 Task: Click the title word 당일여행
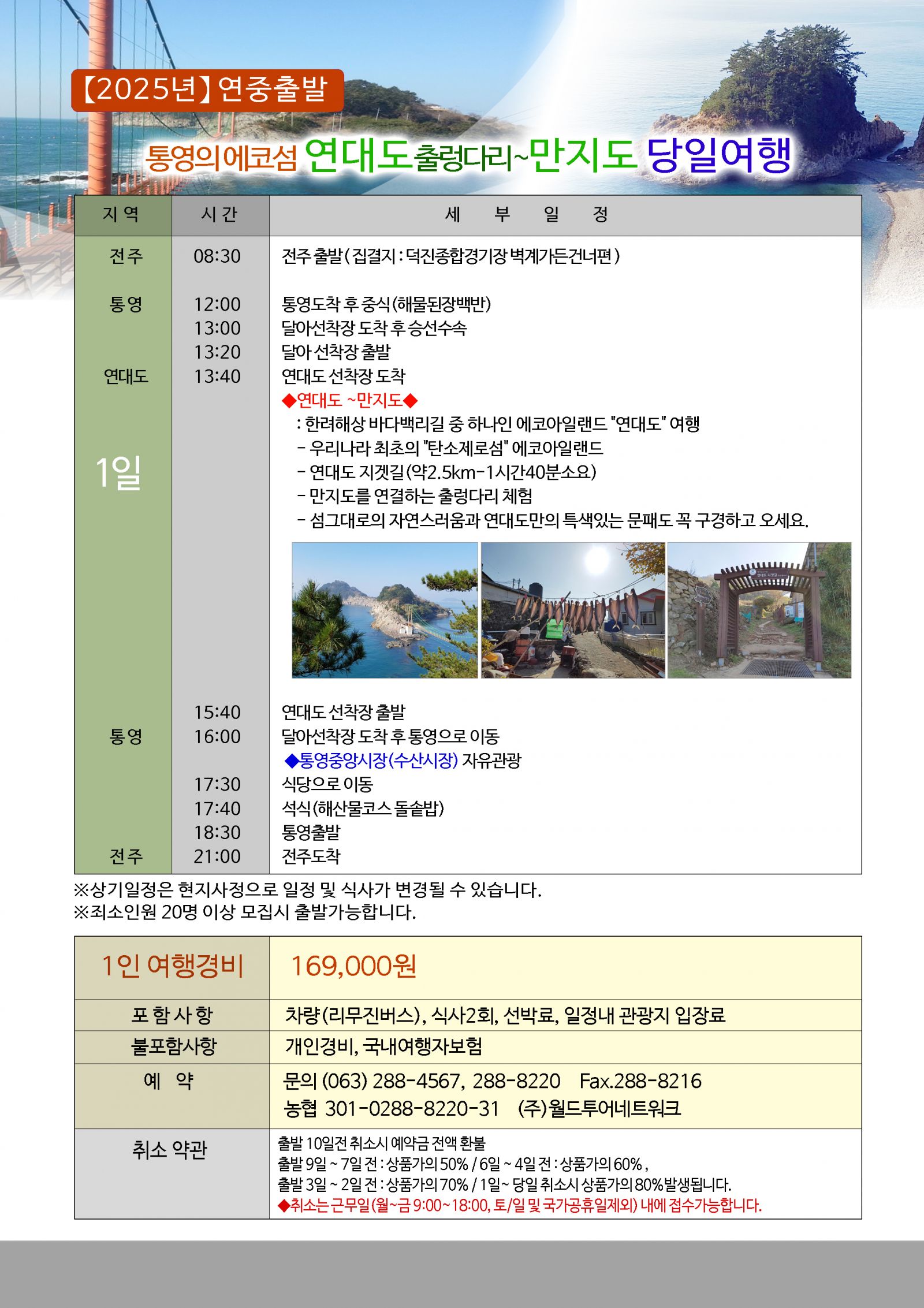[719, 155]
